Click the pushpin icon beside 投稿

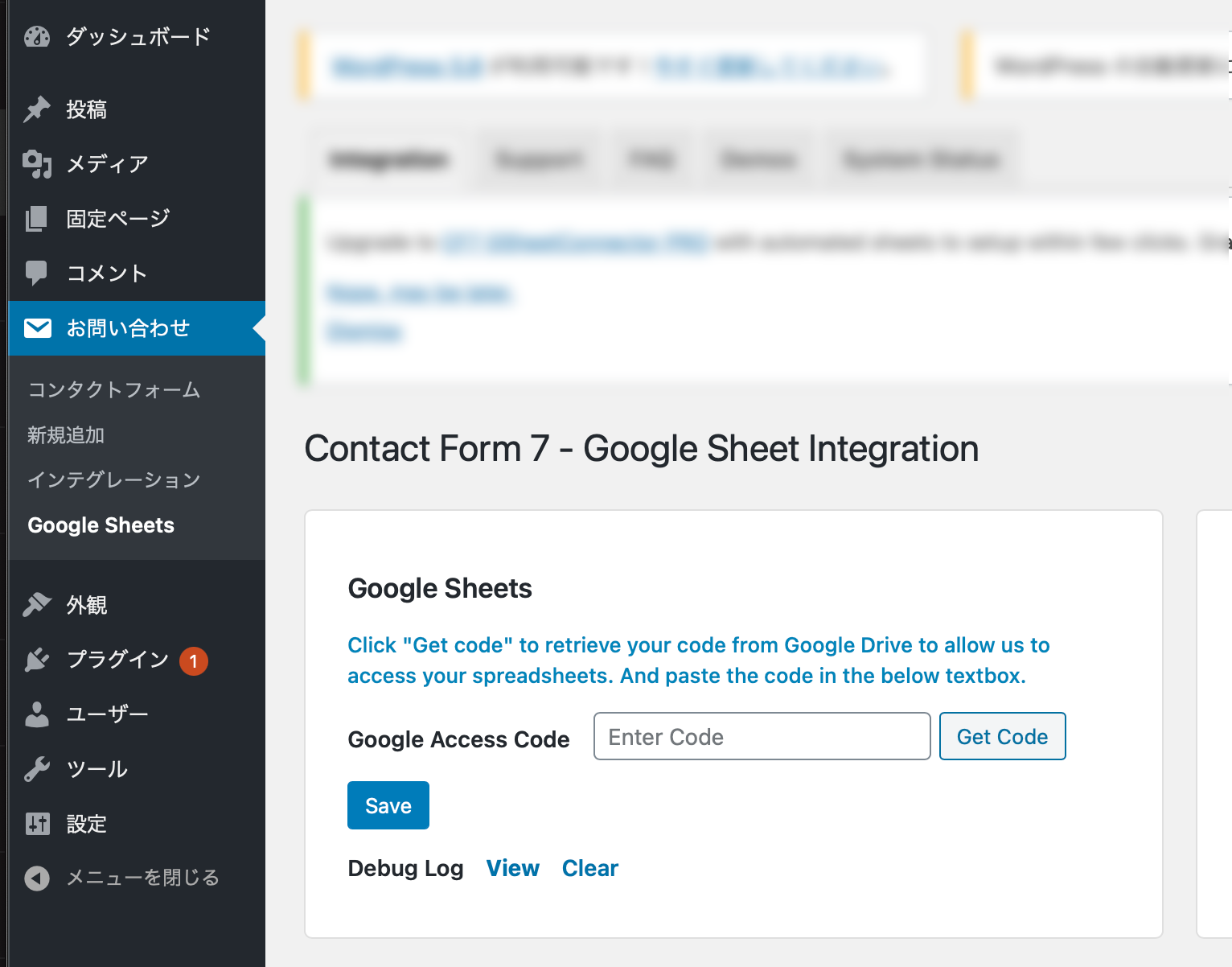point(37,109)
